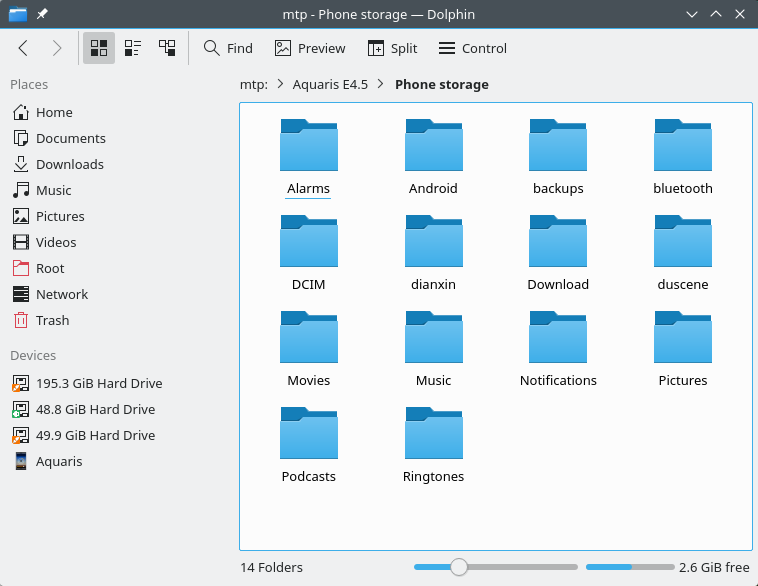Open the window menu dropdown arrow in titlebar
The image size is (758, 586).
pos(691,14)
